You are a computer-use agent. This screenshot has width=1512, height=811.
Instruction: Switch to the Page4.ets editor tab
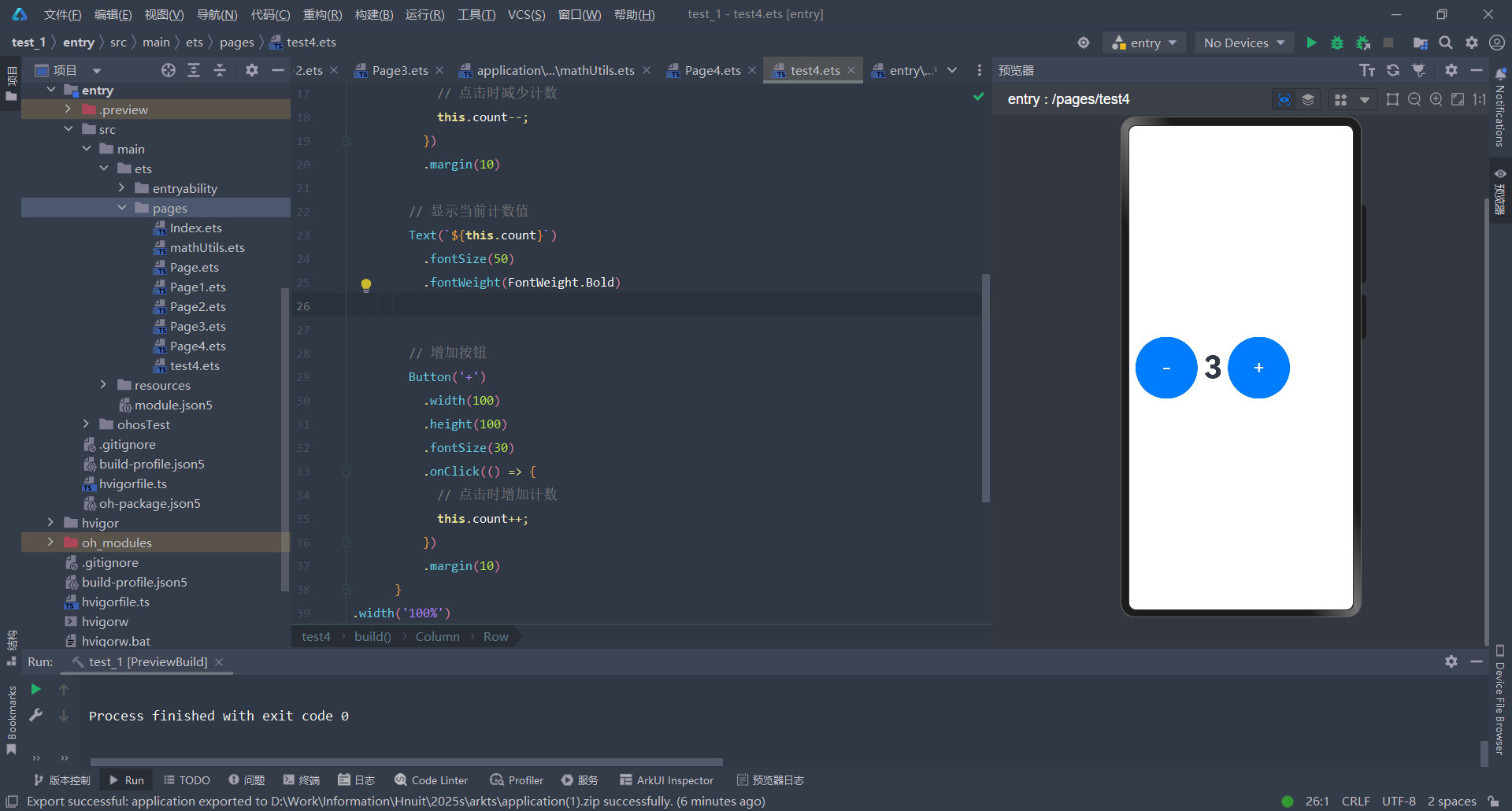point(712,70)
